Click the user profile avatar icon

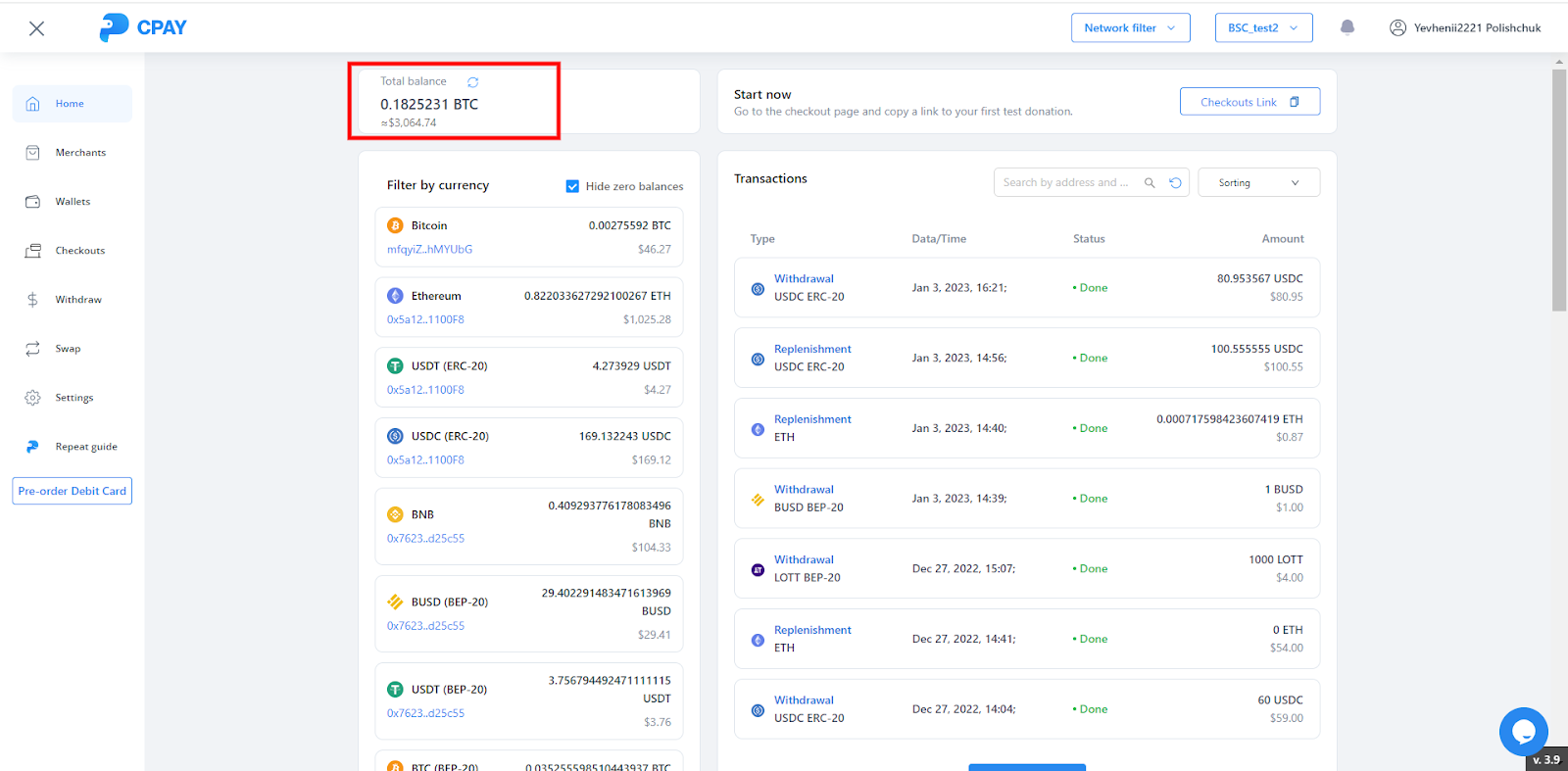tap(1397, 27)
